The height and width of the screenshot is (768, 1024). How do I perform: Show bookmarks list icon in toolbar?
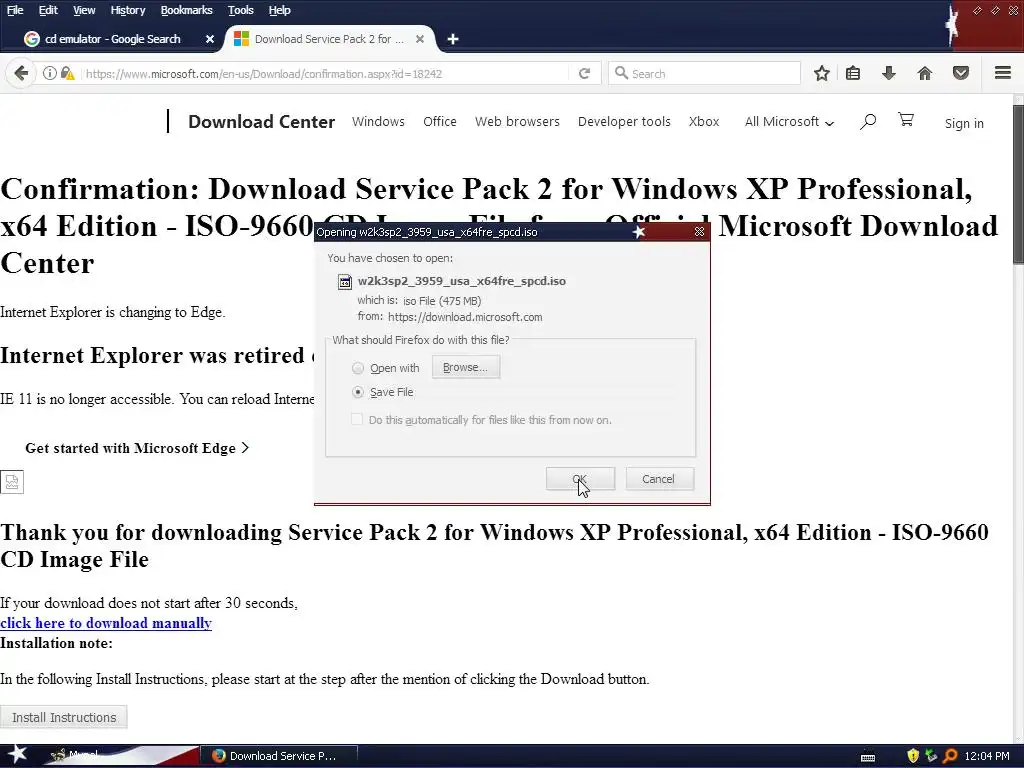coord(853,73)
